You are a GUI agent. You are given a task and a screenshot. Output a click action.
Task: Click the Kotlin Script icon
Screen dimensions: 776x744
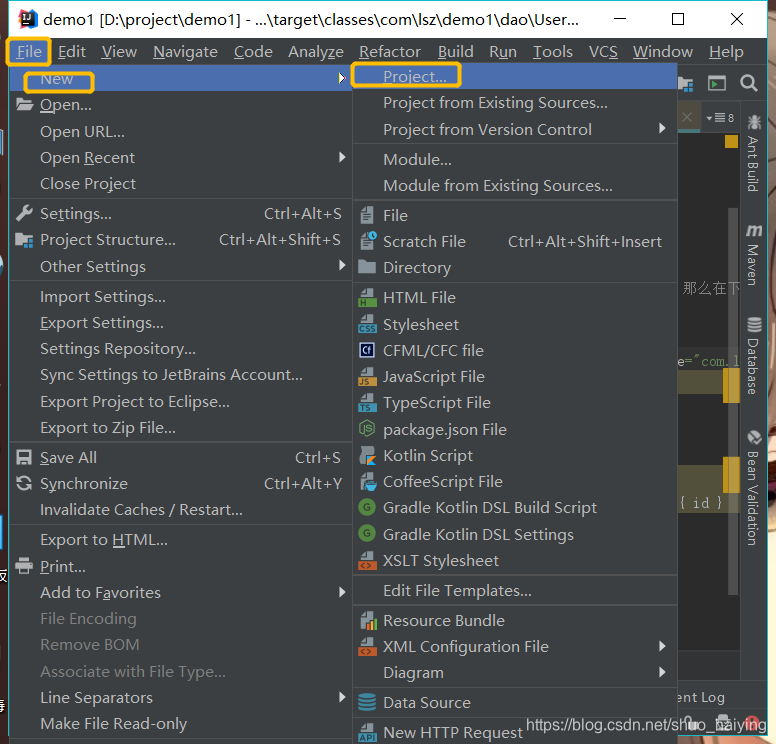pos(367,455)
